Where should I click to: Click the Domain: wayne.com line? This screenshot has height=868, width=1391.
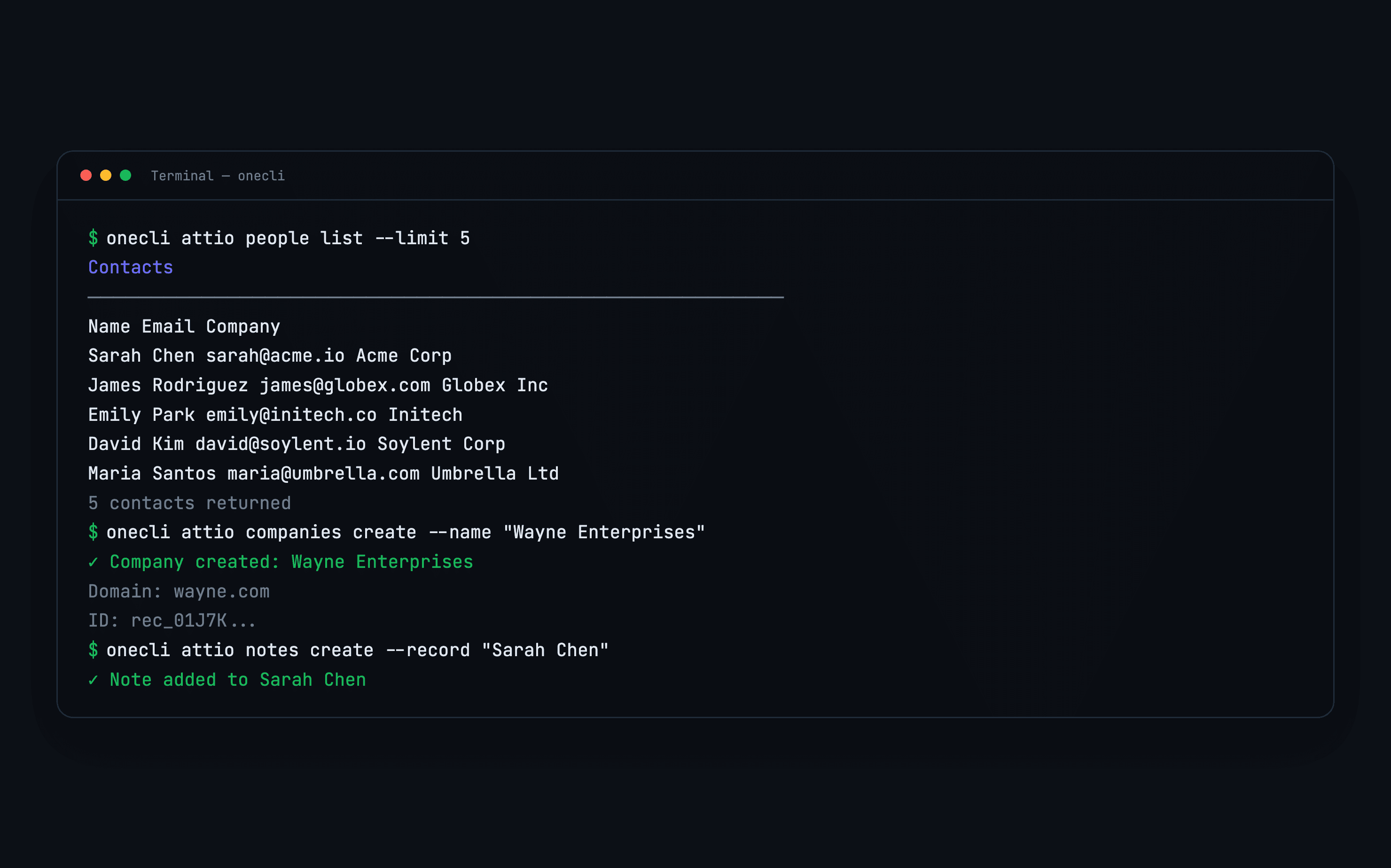[179, 591]
